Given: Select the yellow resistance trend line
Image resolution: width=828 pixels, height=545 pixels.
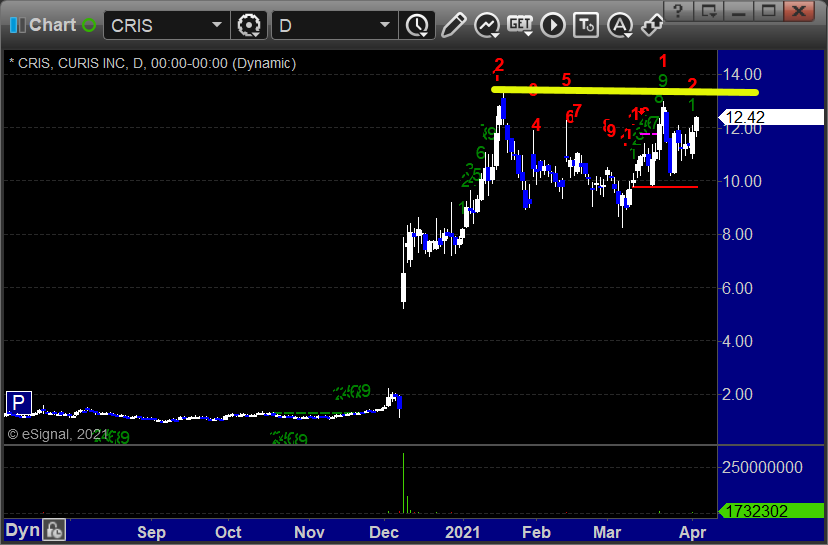Looking at the screenshot, I should click(x=625, y=91).
